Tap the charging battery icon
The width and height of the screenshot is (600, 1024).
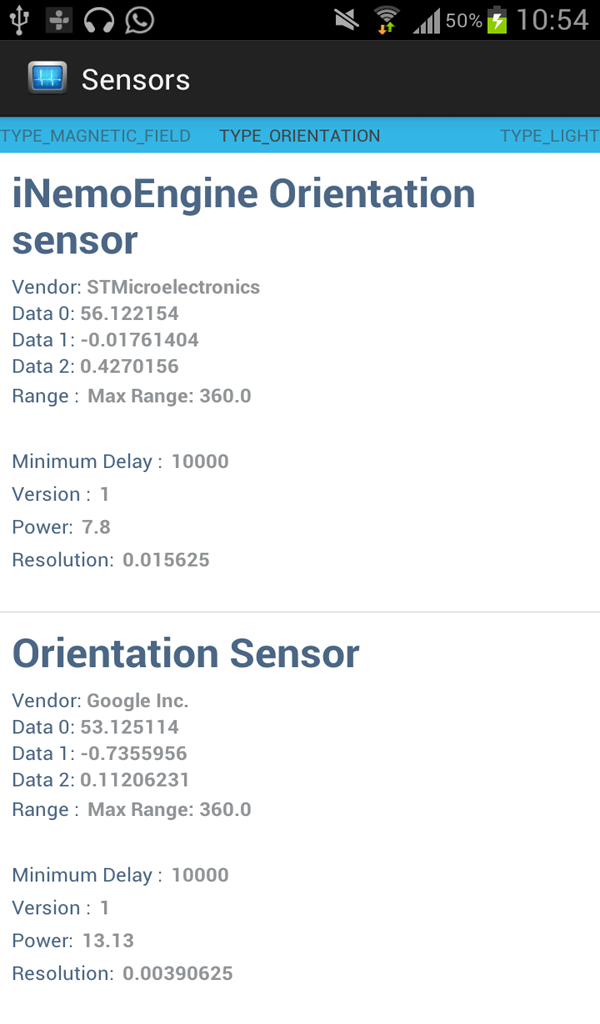(497, 19)
